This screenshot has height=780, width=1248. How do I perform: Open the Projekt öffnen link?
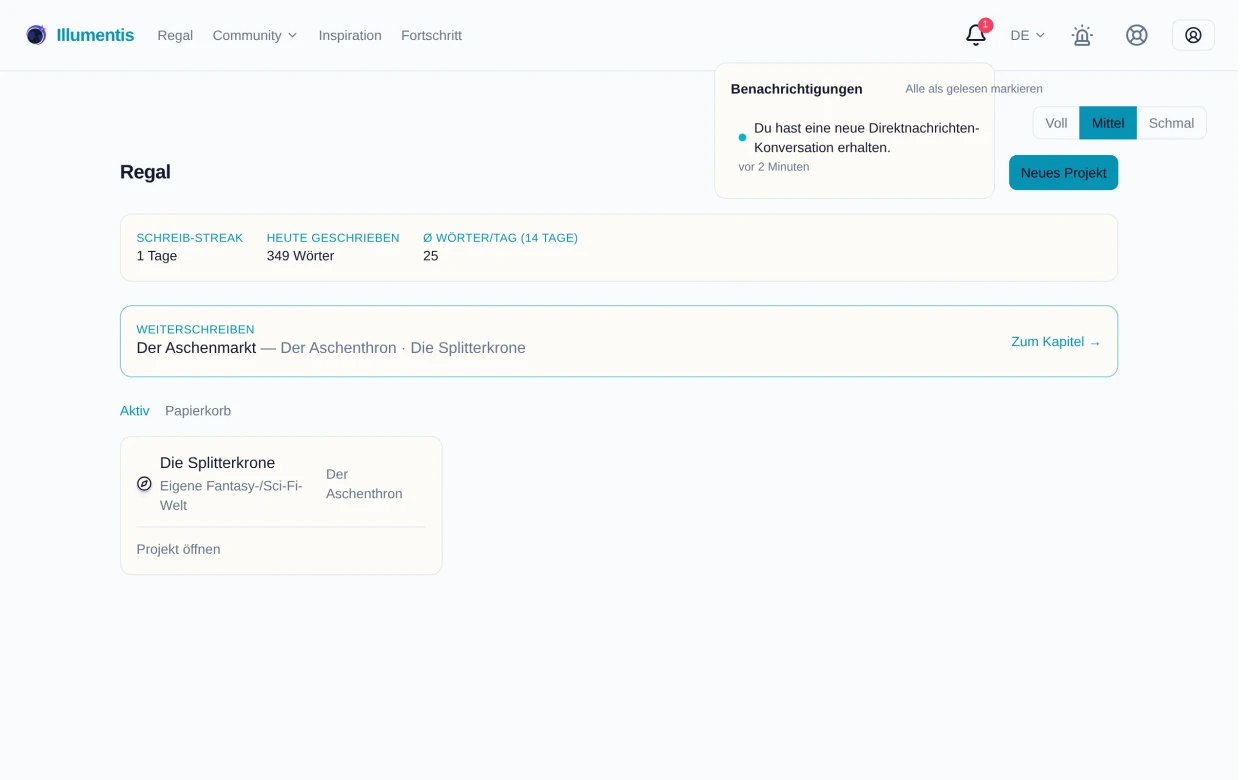(178, 549)
